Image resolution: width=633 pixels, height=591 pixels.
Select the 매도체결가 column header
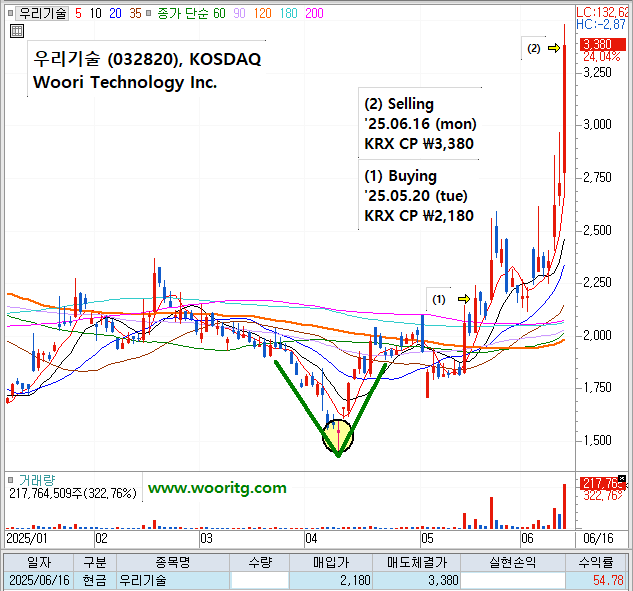417,562
